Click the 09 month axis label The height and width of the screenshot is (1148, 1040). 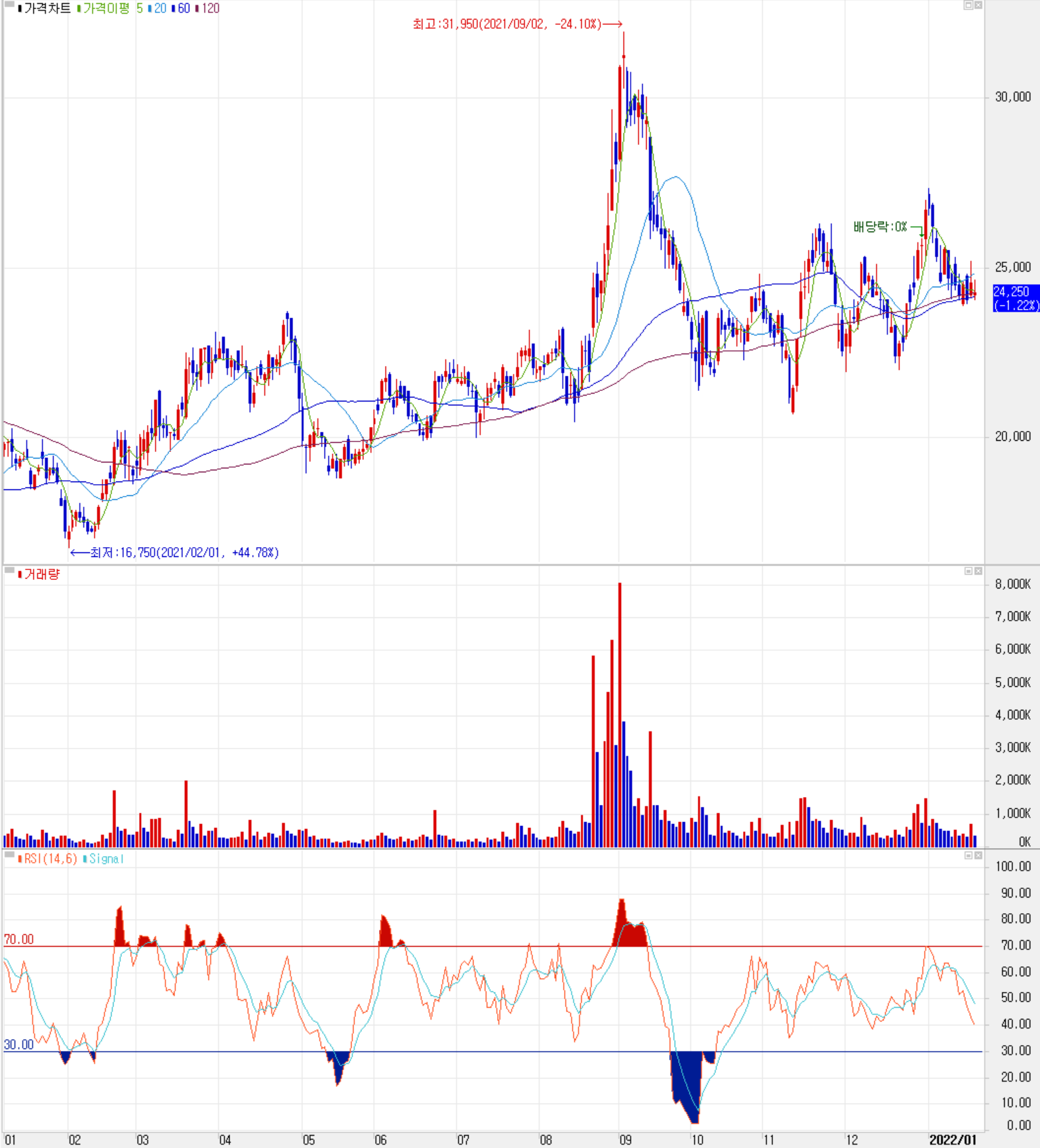coord(626,1140)
